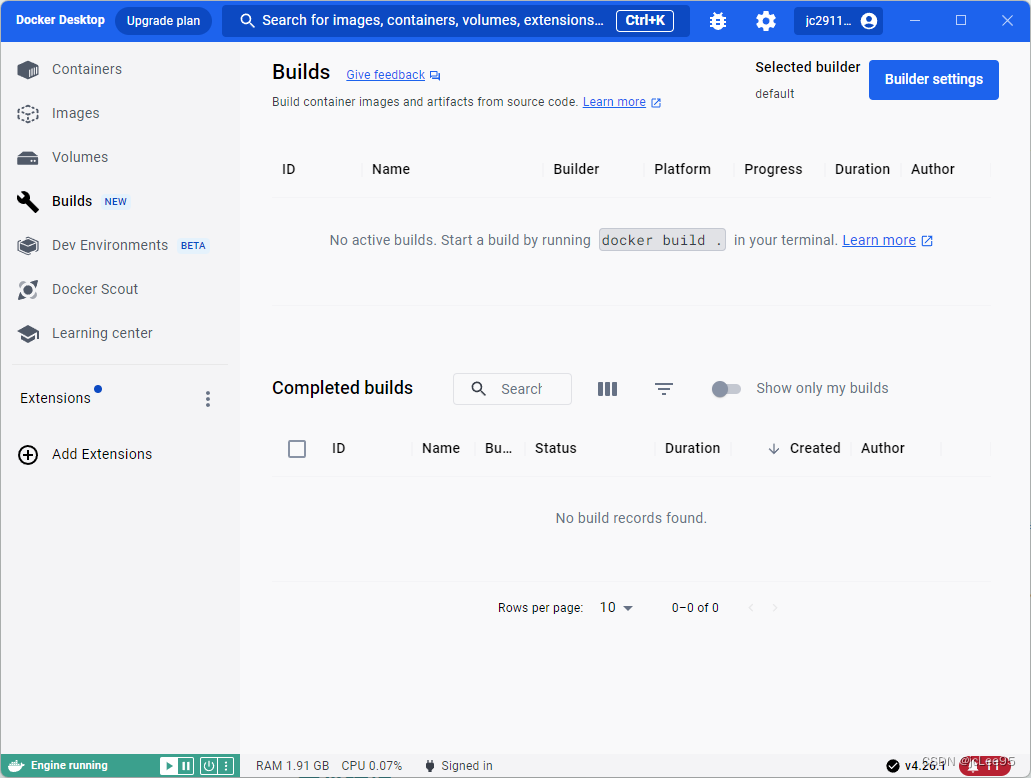Select the Builds wrench icon
Screen dimensions: 1031x778
pyautogui.click(x=28, y=201)
